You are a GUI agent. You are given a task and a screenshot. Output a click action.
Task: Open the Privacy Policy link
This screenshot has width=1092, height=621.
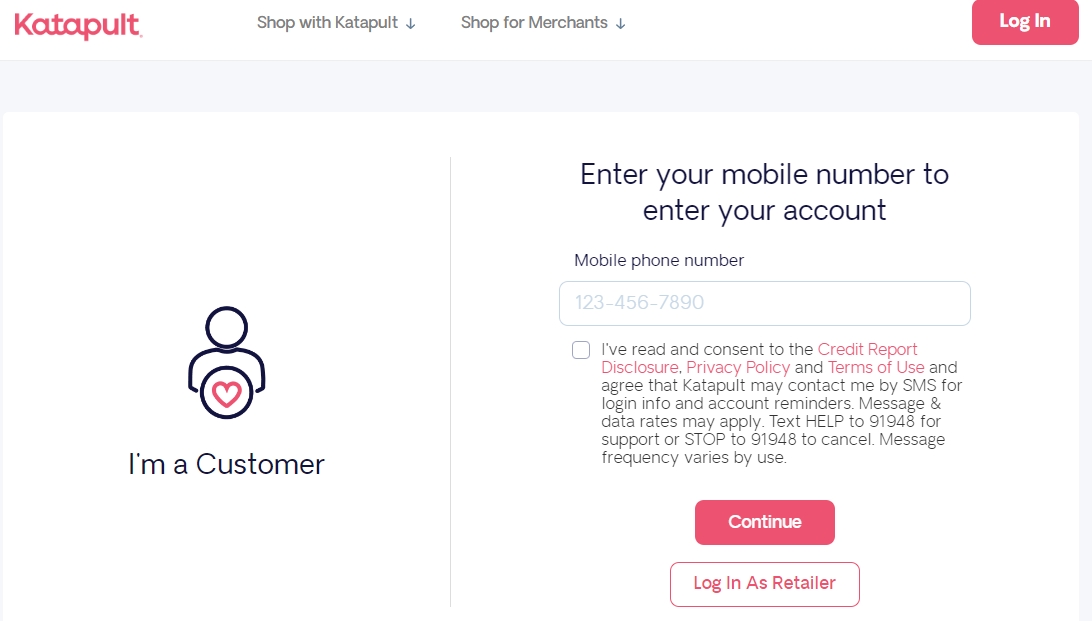pos(738,368)
